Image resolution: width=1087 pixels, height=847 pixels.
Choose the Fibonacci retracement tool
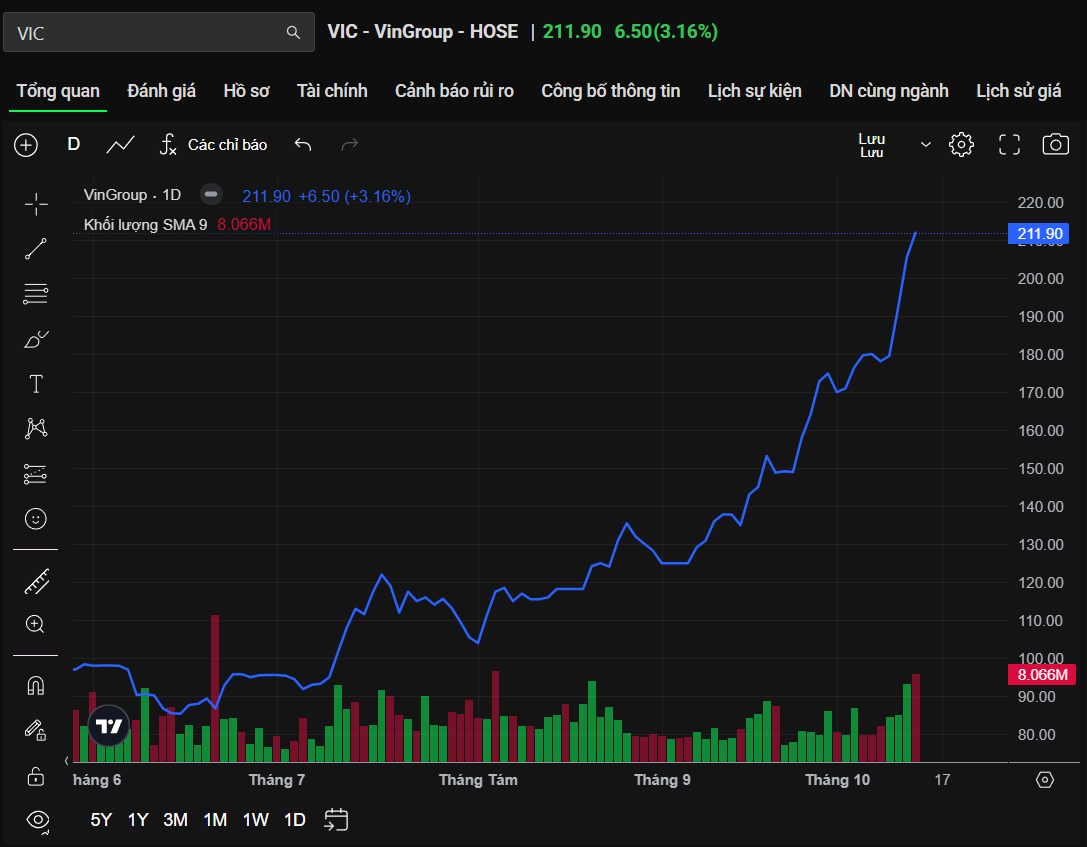point(36,294)
